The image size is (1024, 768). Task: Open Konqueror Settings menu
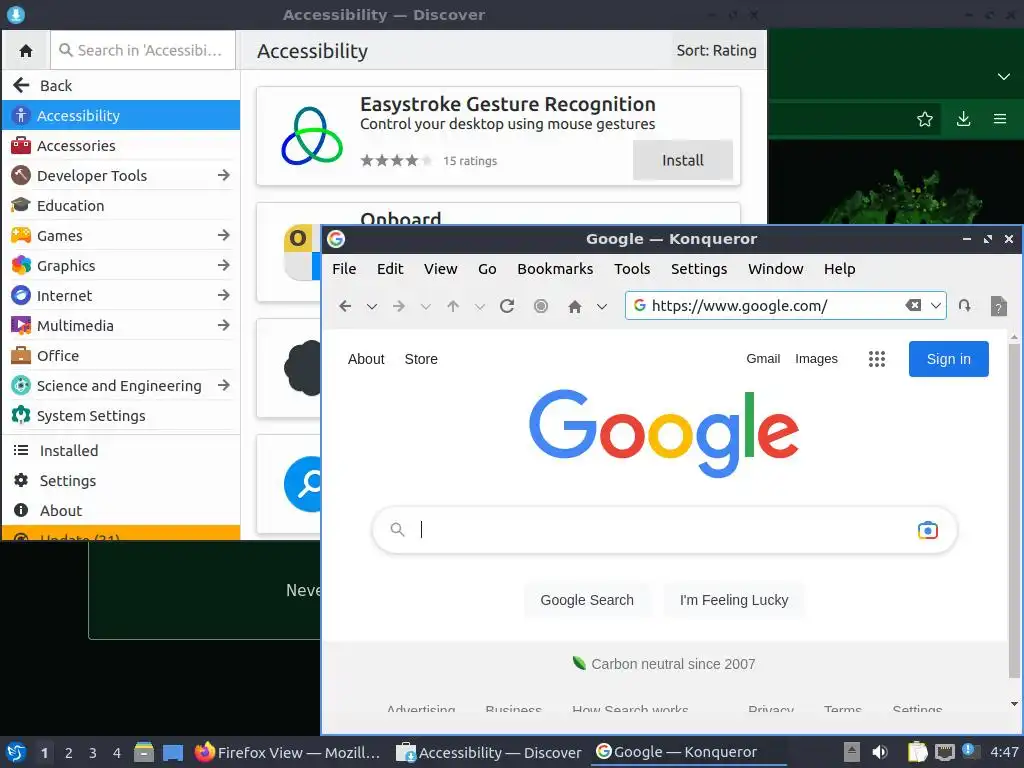699,269
